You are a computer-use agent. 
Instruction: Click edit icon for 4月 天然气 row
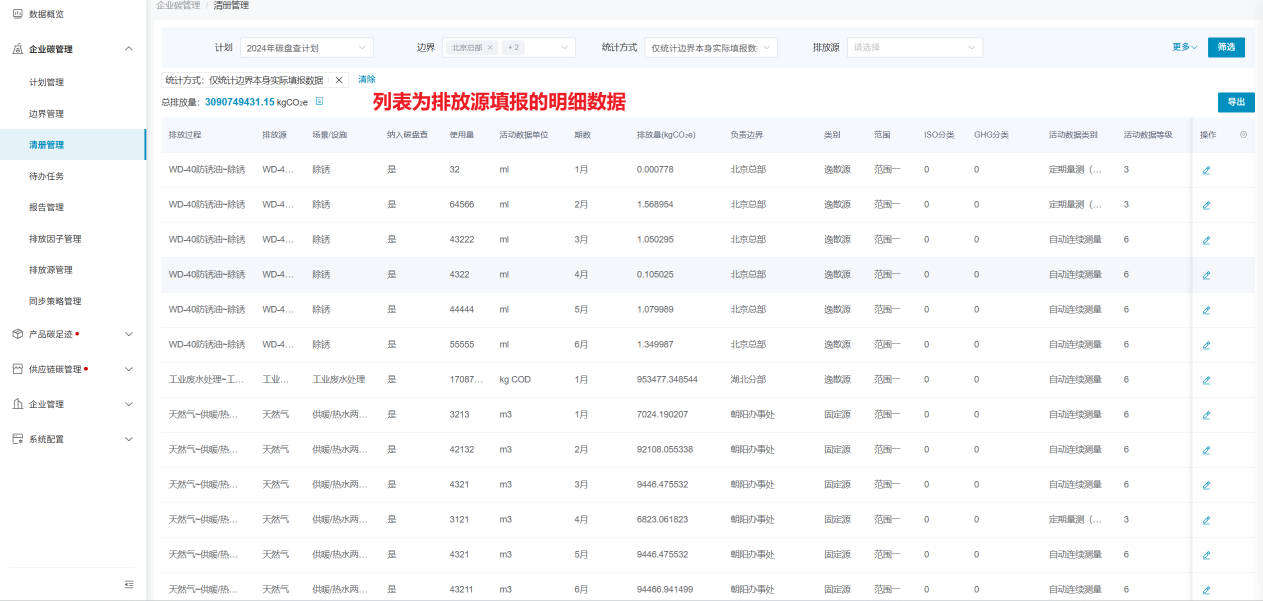point(1206,520)
